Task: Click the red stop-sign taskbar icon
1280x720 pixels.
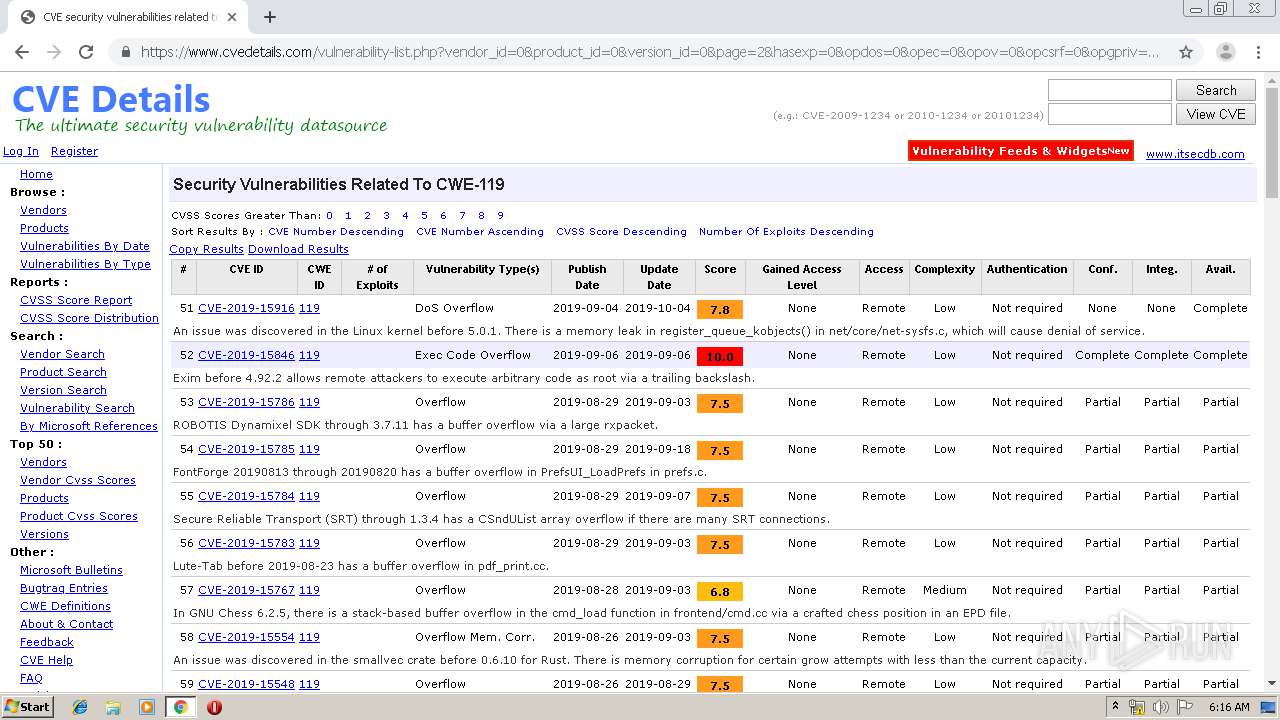Action: tap(214, 707)
